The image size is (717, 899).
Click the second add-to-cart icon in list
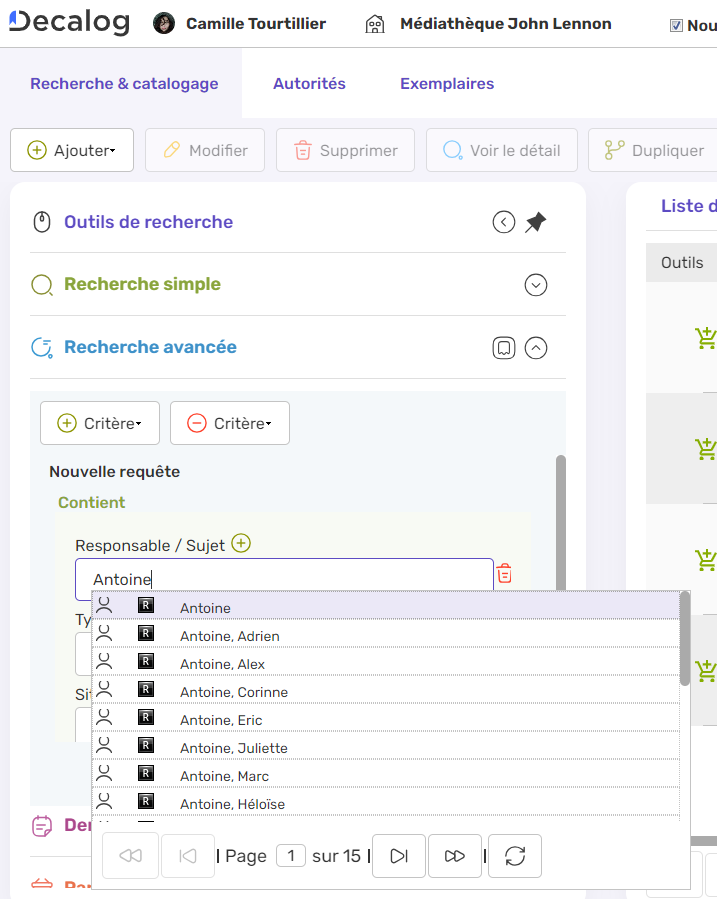(x=706, y=449)
